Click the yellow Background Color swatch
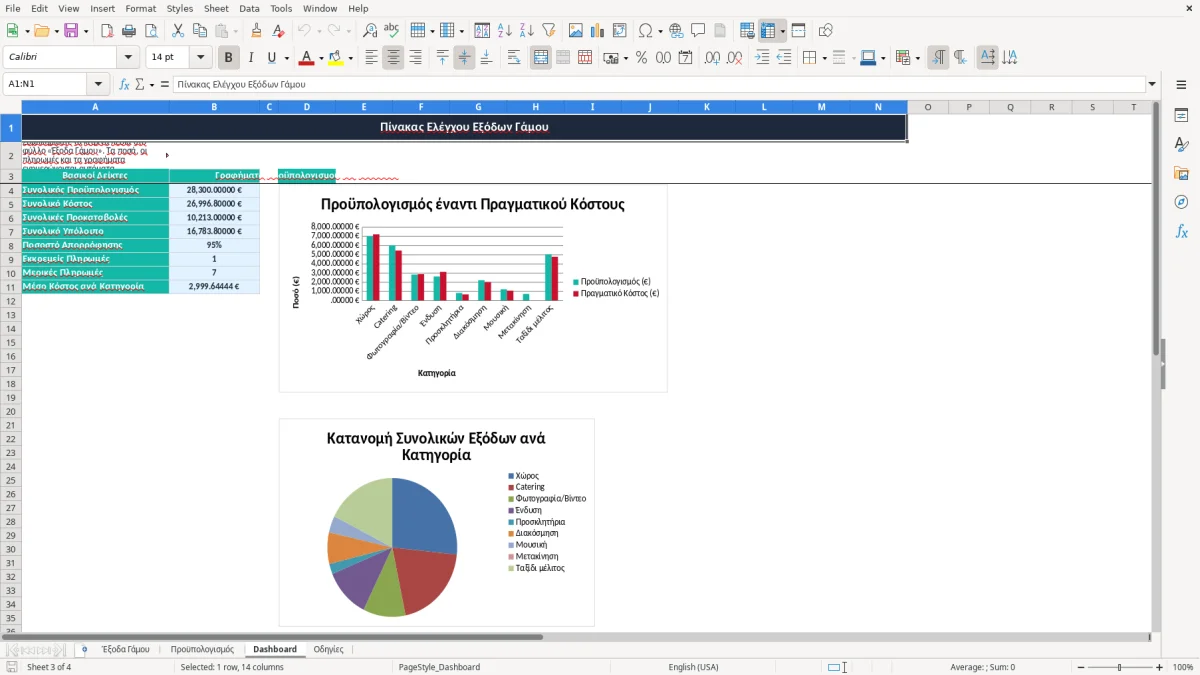The image size is (1200, 675). (x=336, y=58)
